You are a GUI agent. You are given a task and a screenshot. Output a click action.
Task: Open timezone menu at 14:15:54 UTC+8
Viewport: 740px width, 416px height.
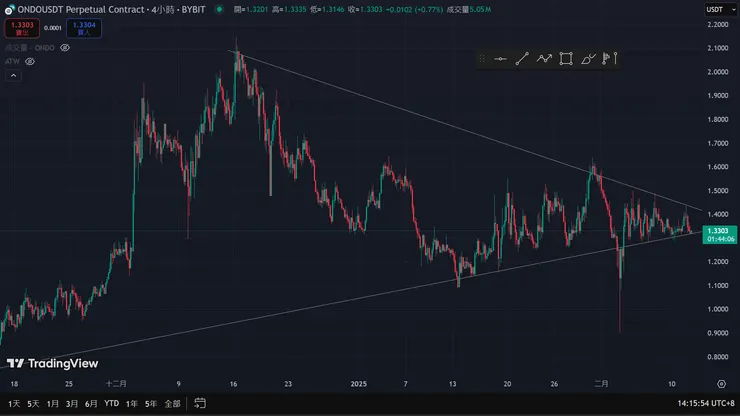coord(706,403)
